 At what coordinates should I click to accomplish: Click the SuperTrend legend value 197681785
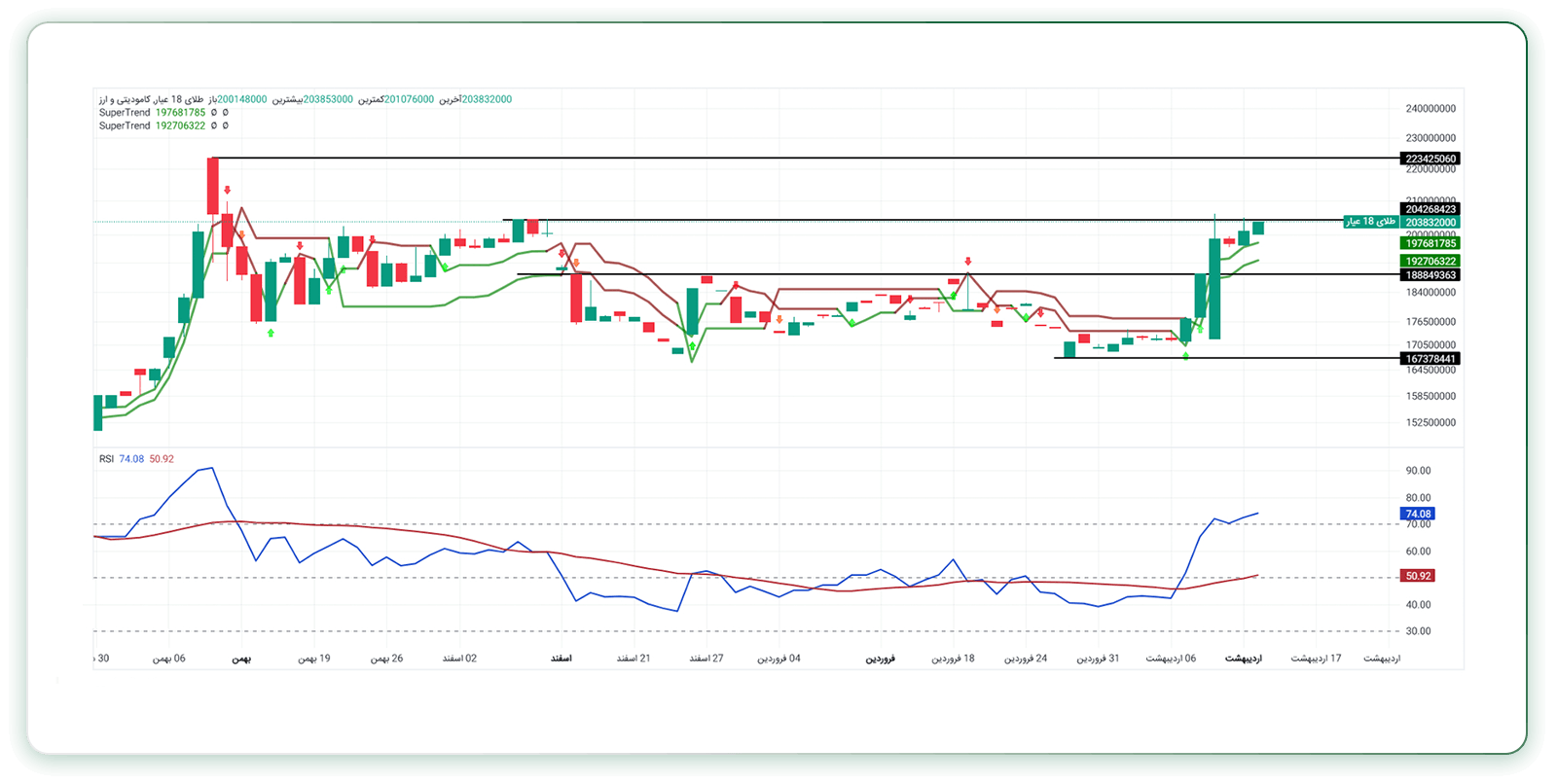pos(181,113)
